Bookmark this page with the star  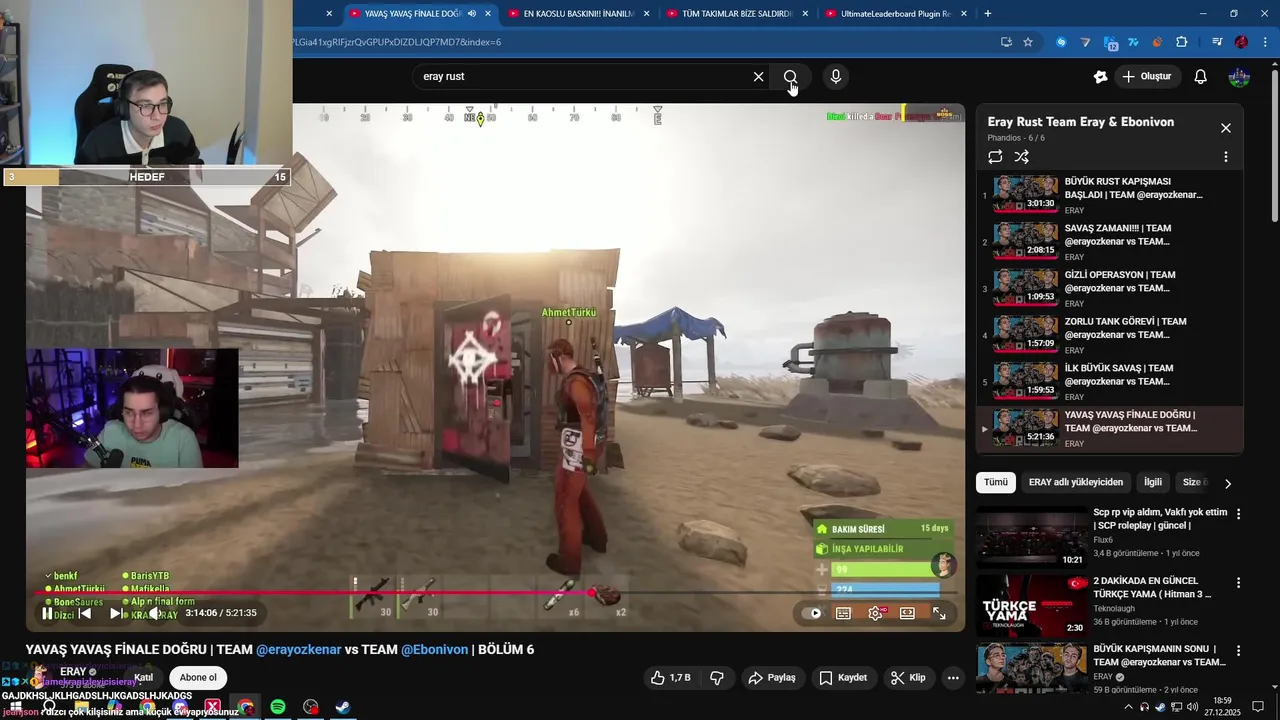(1028, 42)
